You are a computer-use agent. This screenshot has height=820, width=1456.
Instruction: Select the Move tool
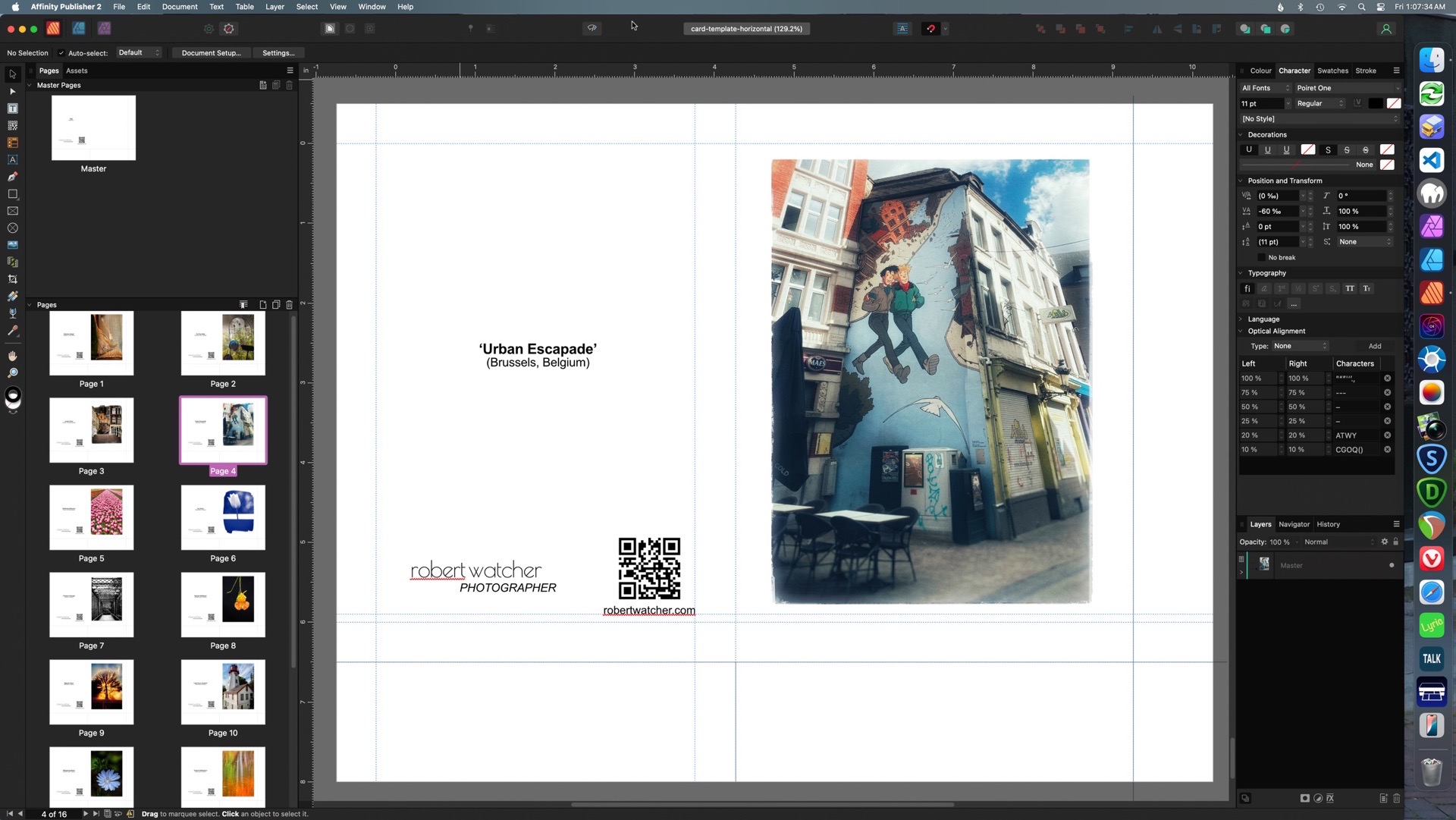tap(12, 74)
